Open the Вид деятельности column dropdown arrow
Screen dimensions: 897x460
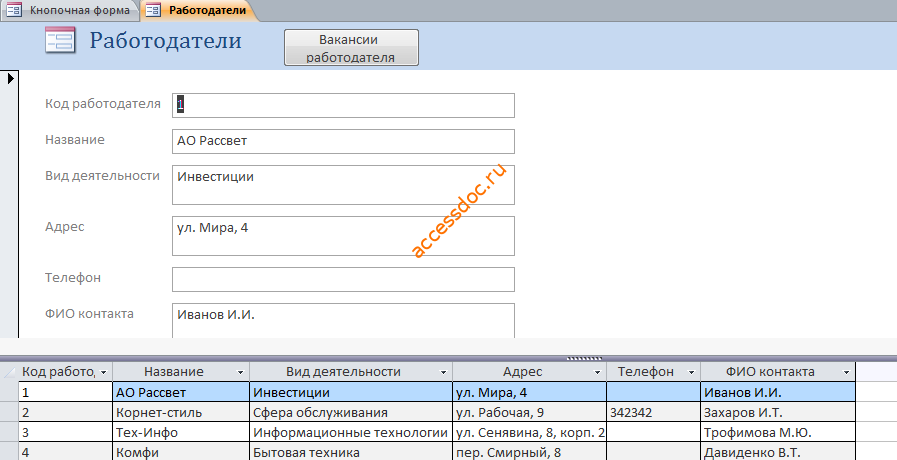pos(443,372)
